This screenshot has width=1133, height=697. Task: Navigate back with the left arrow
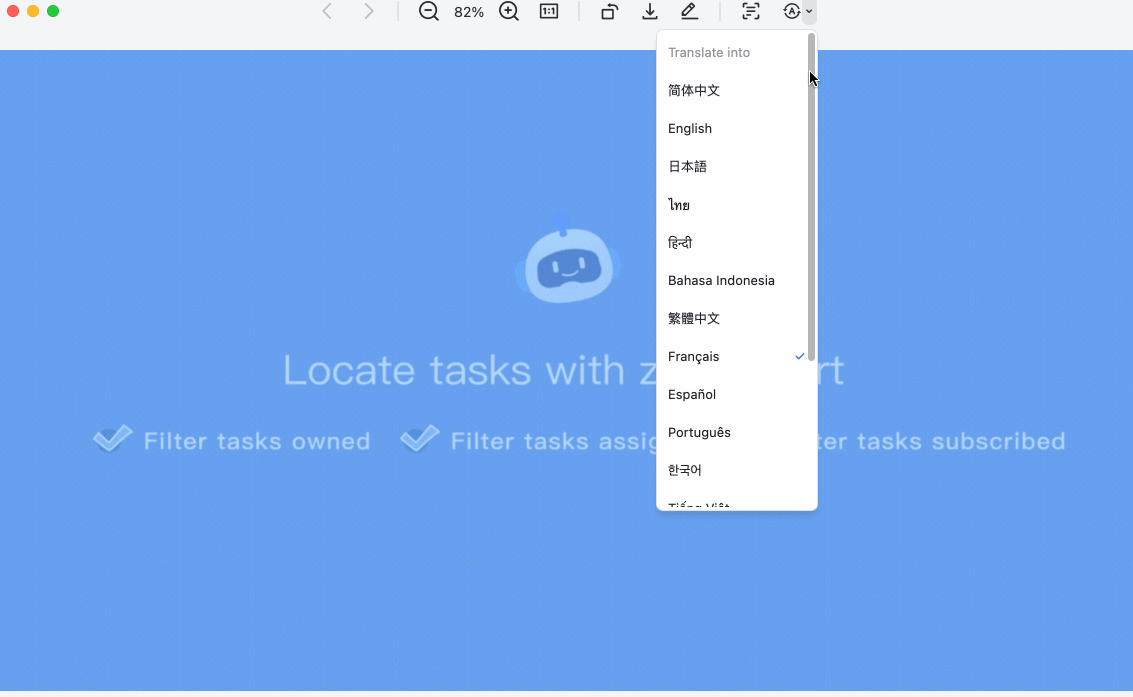(327, 12)
